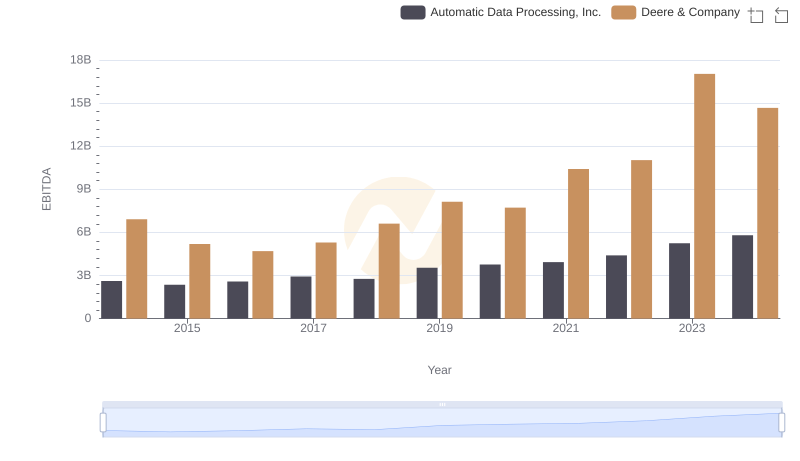Click the Deere 2019 bar

point(452,260)
